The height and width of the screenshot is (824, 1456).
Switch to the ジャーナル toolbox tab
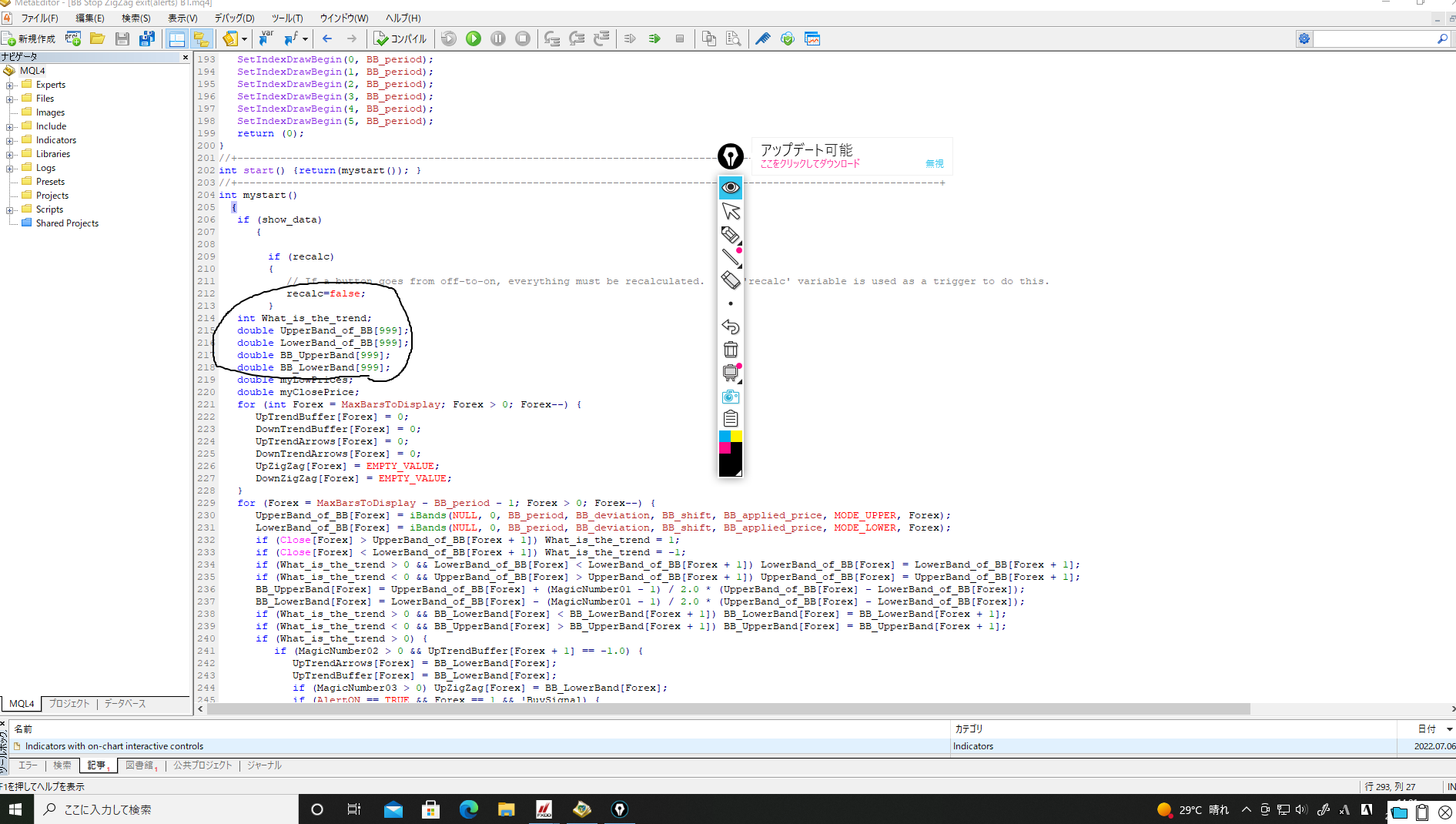pyautogui.click(x=264, y=765)
